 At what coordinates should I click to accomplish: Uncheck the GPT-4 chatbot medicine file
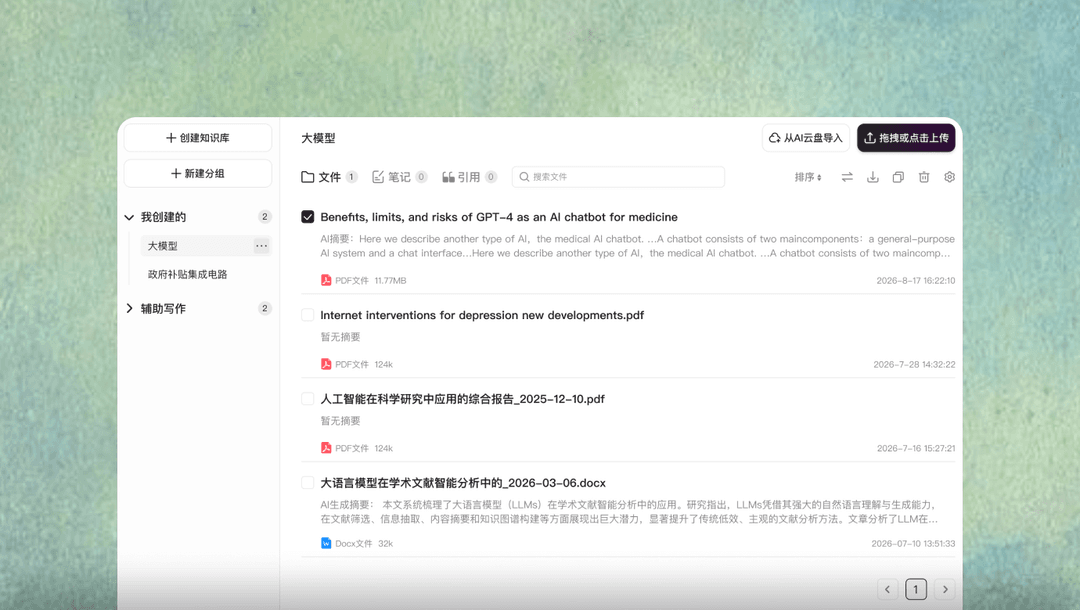(x=308, y=217)
